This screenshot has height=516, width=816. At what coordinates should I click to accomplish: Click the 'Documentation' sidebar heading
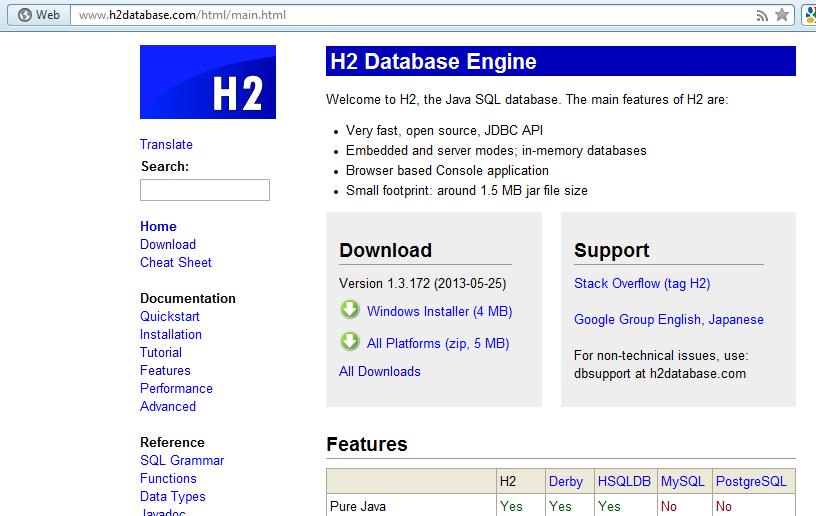click(187, 299)
